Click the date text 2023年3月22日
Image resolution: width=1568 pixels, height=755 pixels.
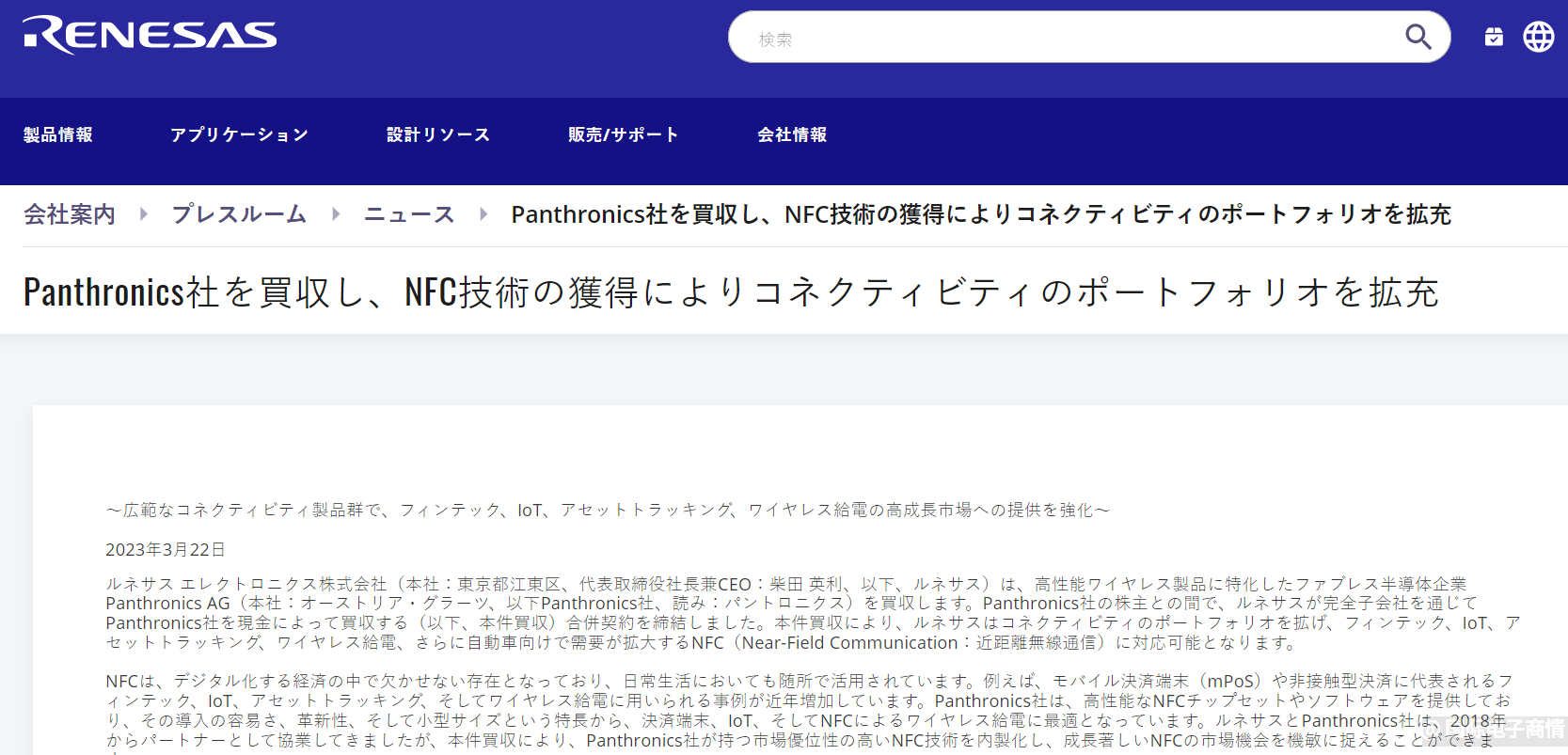click(166, 550)
